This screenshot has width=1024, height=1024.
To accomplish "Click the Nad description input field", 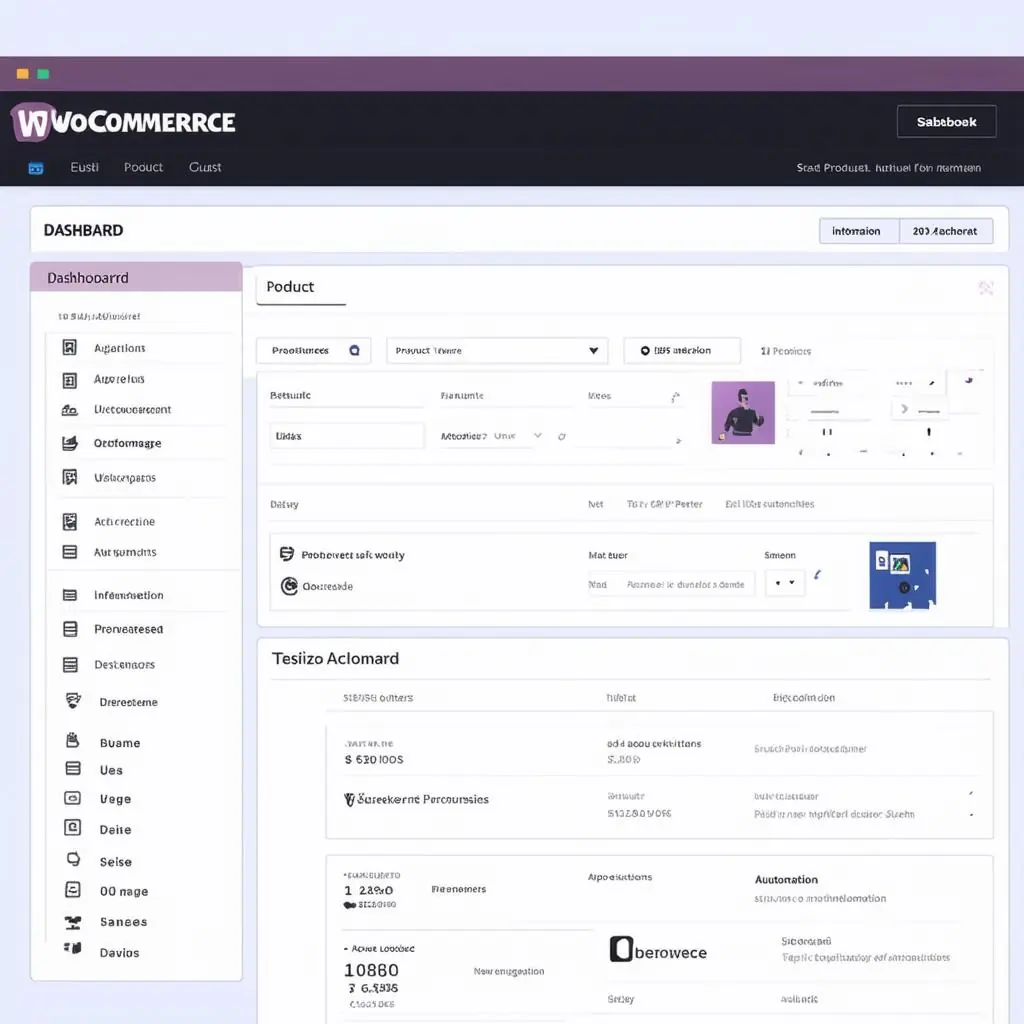I will pos(671,584).
